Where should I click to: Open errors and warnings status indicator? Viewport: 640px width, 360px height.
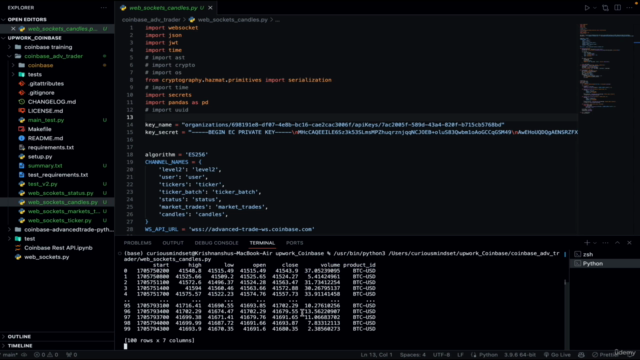(x=46, y=355)
